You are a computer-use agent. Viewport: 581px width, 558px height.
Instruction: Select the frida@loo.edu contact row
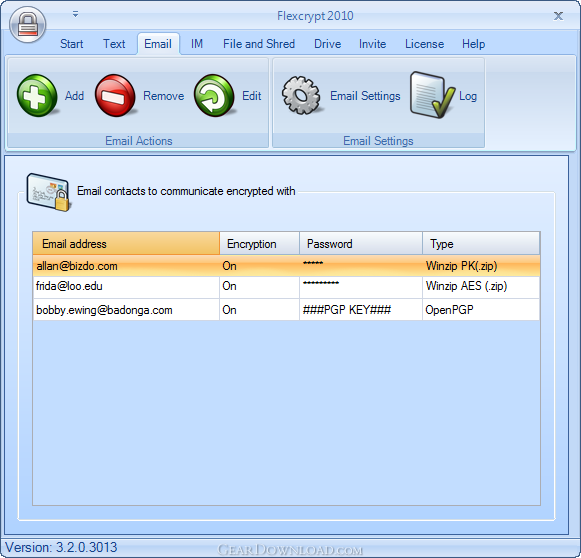coord(286,287)
